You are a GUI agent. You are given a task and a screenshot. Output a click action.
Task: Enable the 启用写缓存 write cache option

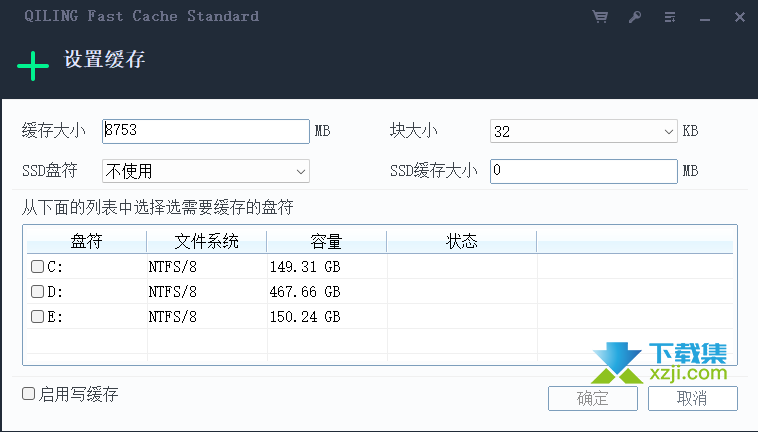pos(29,394)
